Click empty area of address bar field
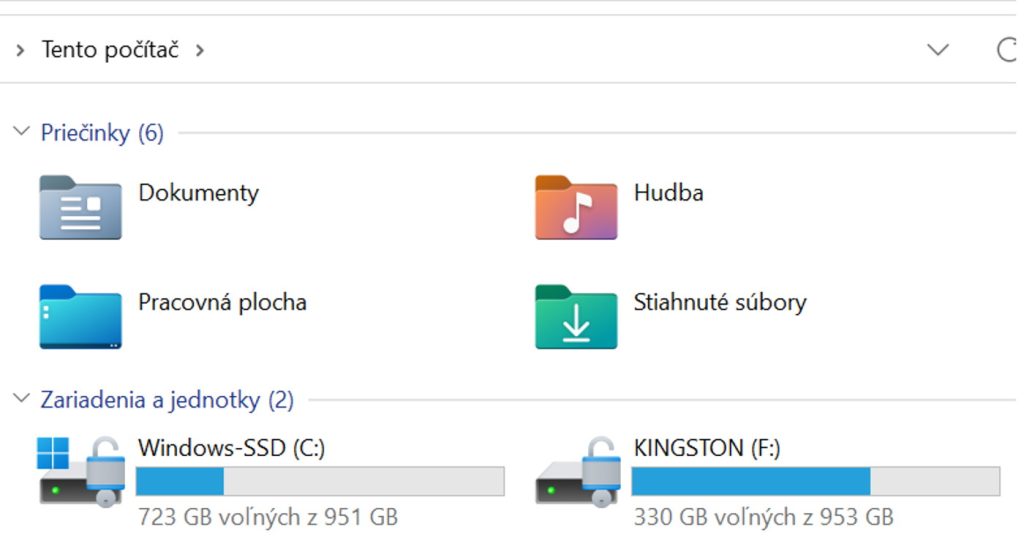 tap(562, 50)
